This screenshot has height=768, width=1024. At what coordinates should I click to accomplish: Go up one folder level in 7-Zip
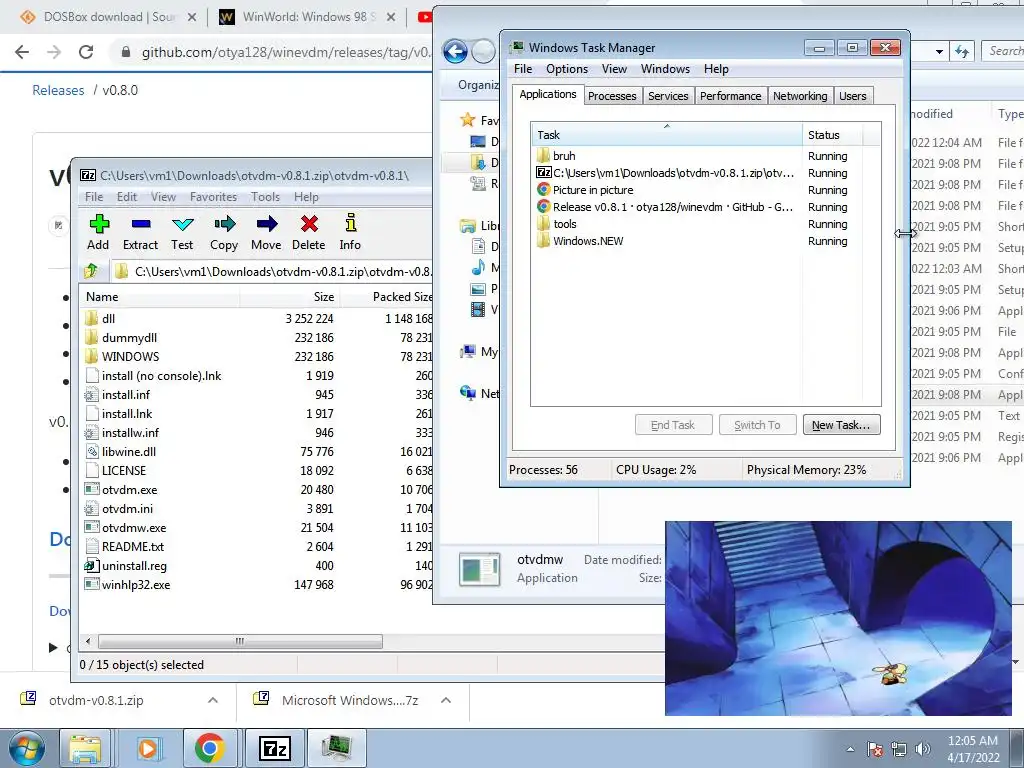[91, 271]
